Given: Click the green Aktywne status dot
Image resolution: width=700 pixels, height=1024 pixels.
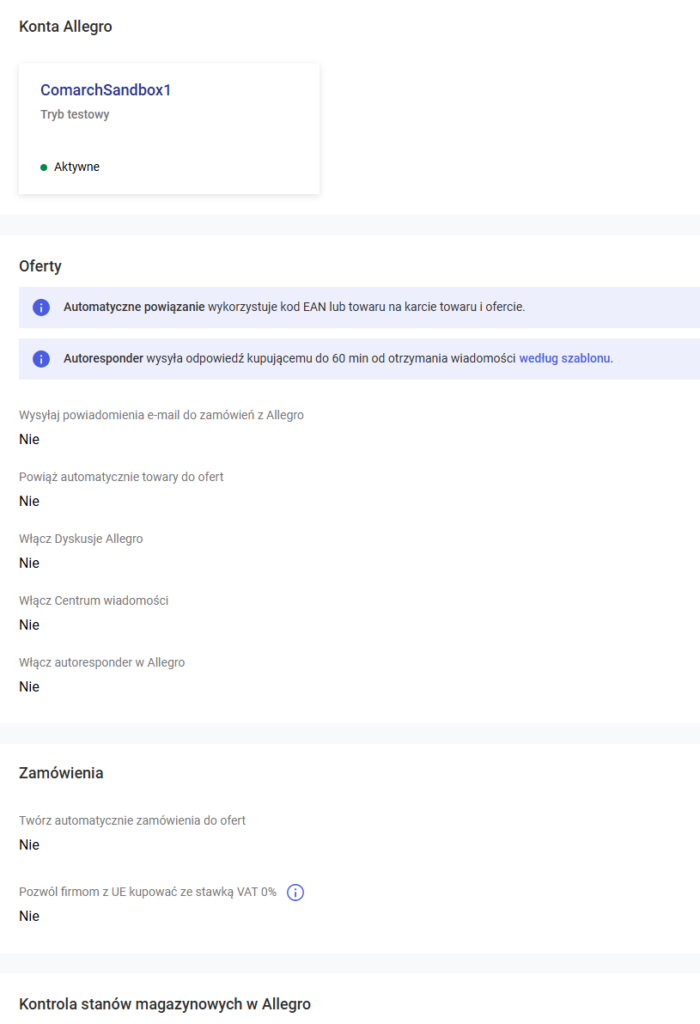Looking at the screenshot, I should [44, 167].
